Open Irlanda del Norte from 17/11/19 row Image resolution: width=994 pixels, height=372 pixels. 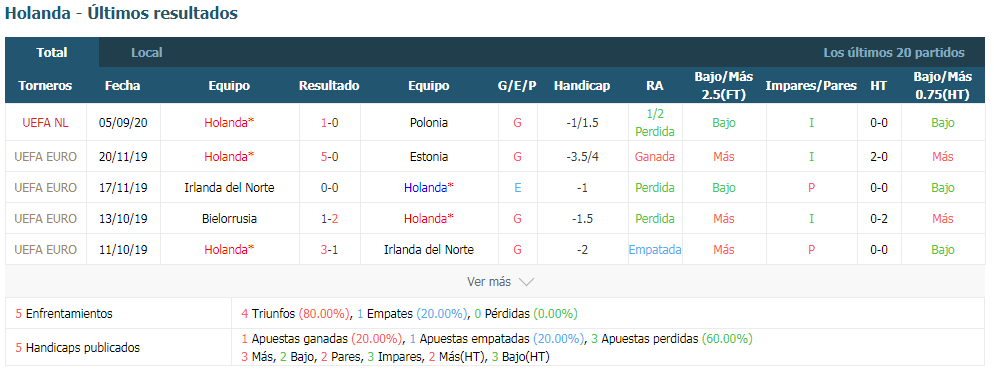229,188
